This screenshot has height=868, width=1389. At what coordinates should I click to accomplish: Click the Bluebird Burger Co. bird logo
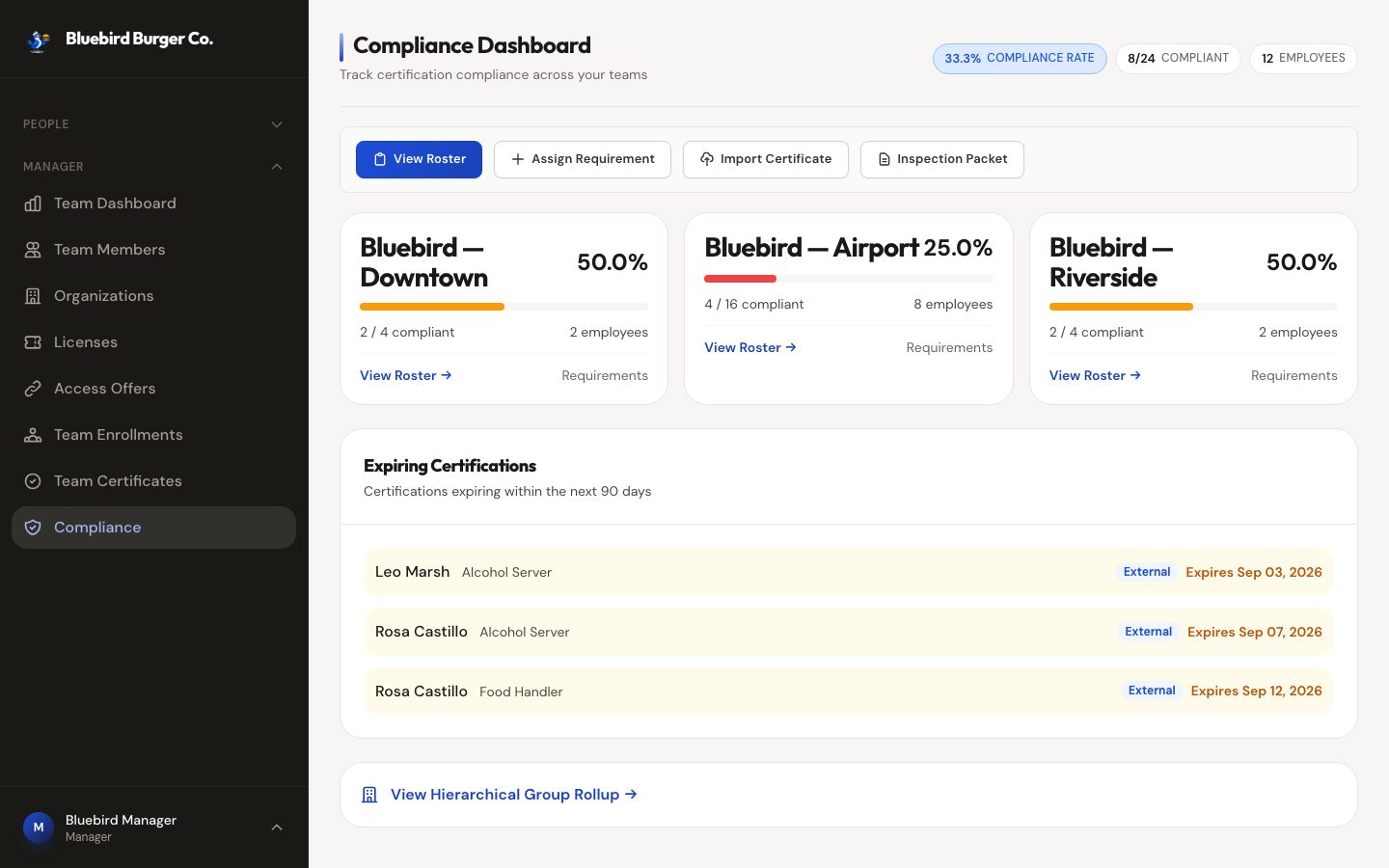tap(39, 40)
